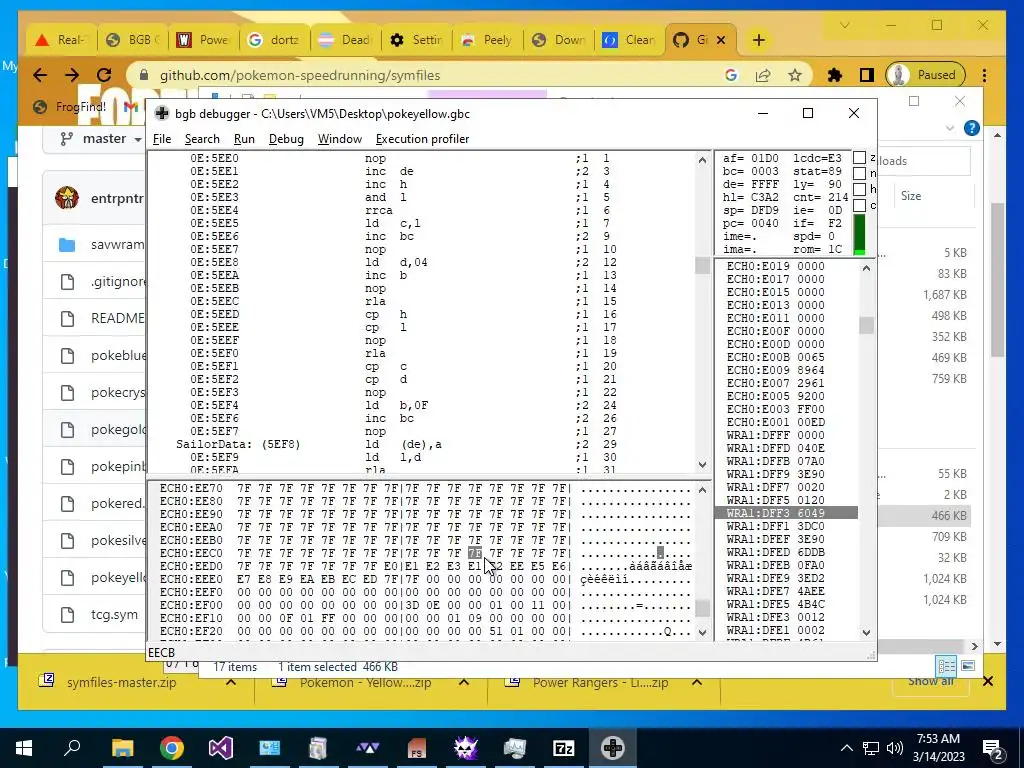Close Chrome's downloads bar

tap(988, 681)
